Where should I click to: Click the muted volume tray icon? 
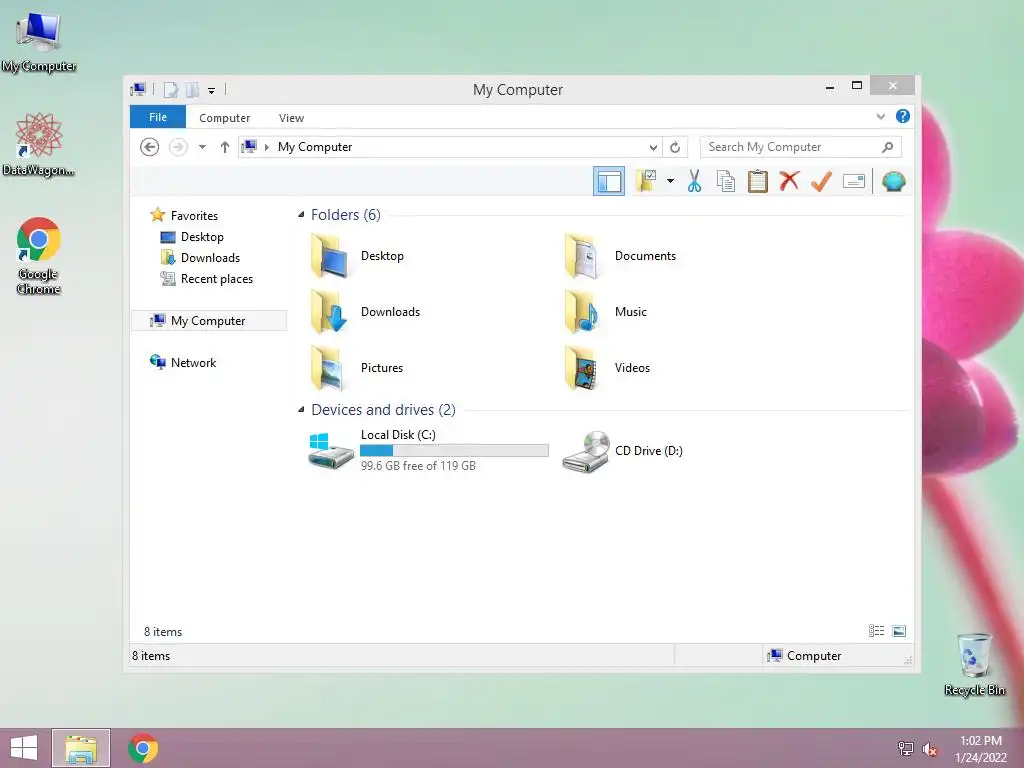[x=930, y=749]
